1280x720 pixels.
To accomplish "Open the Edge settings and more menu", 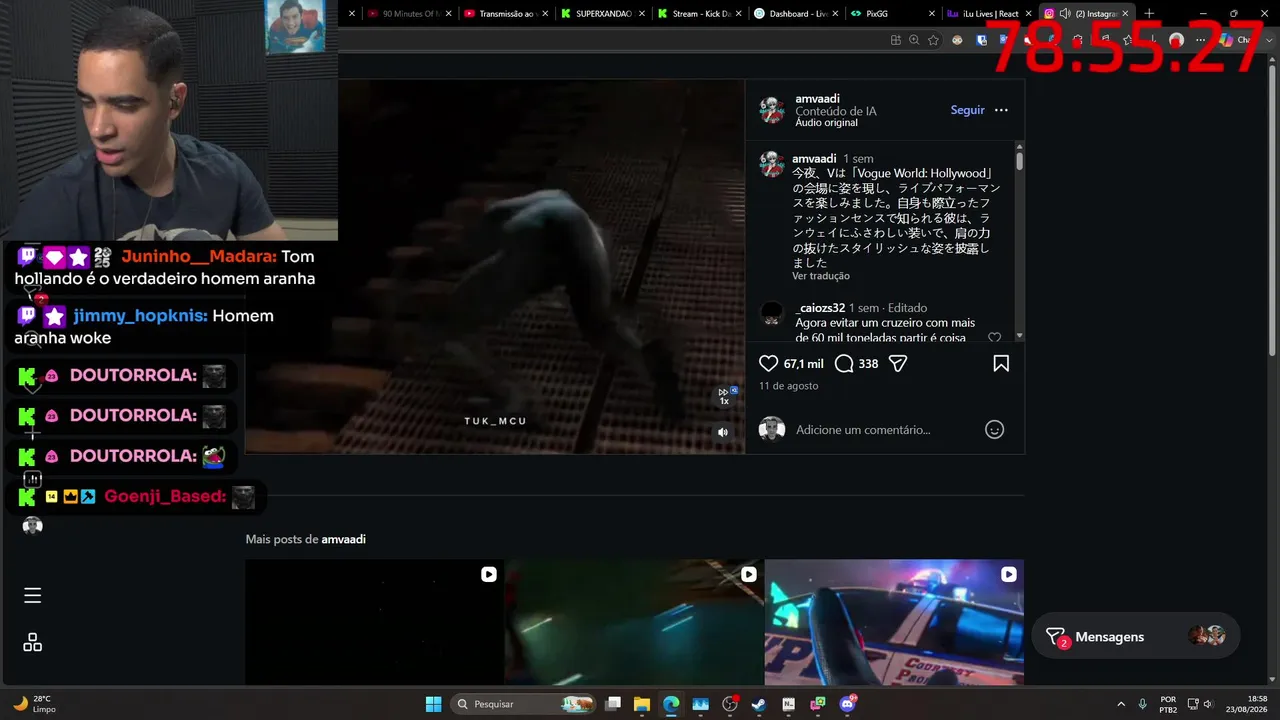I will [x=1201, y=40].
